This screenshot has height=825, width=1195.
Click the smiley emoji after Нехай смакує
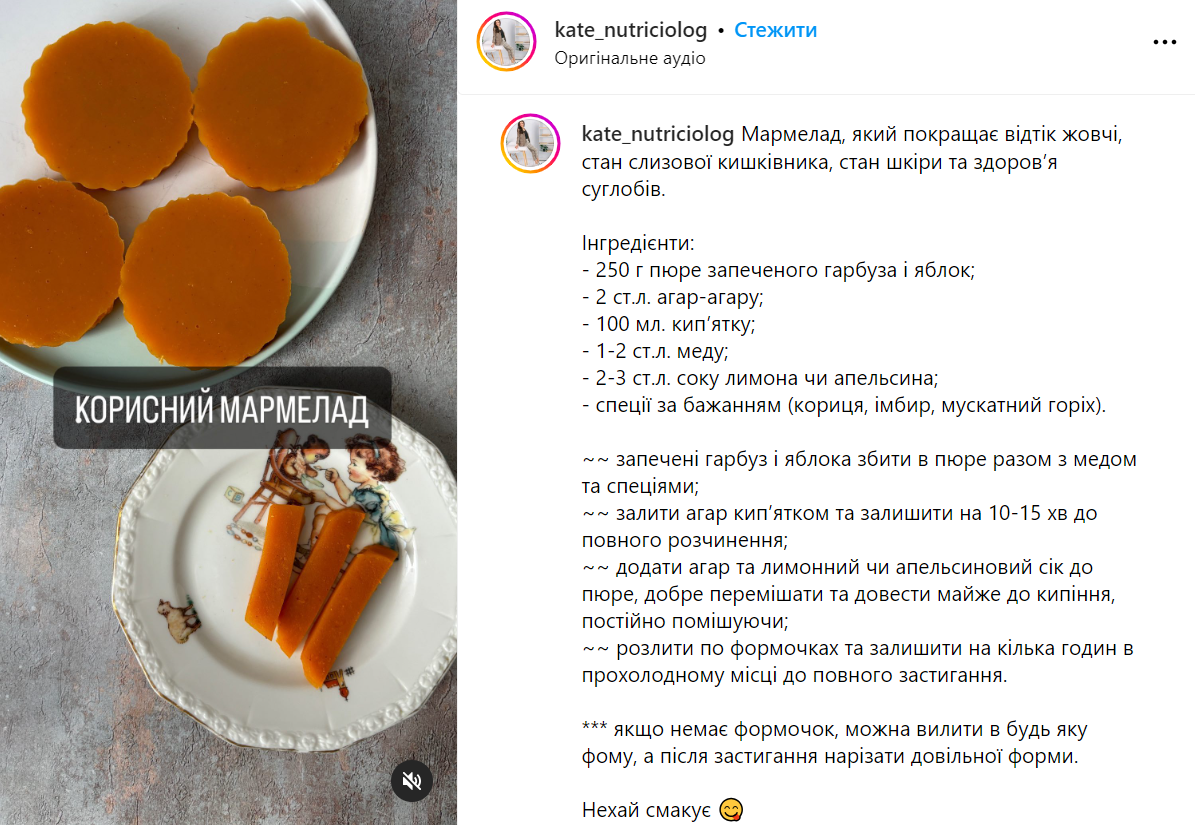(x=731, y=810)
